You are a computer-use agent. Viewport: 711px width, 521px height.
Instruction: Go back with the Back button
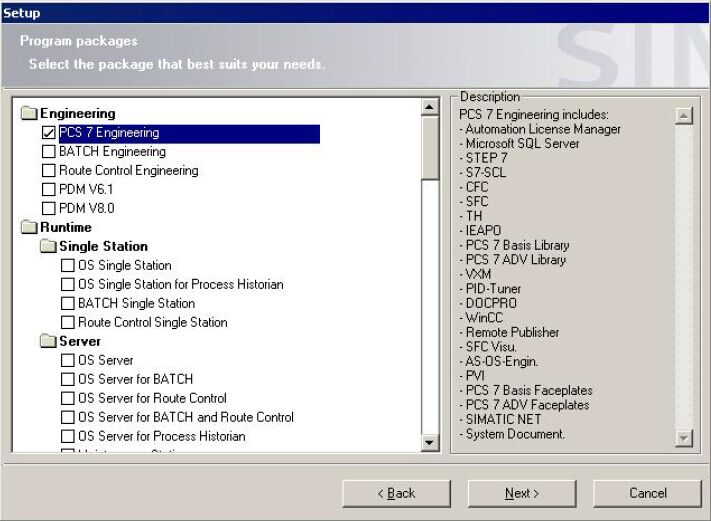(x=396, y=493)
